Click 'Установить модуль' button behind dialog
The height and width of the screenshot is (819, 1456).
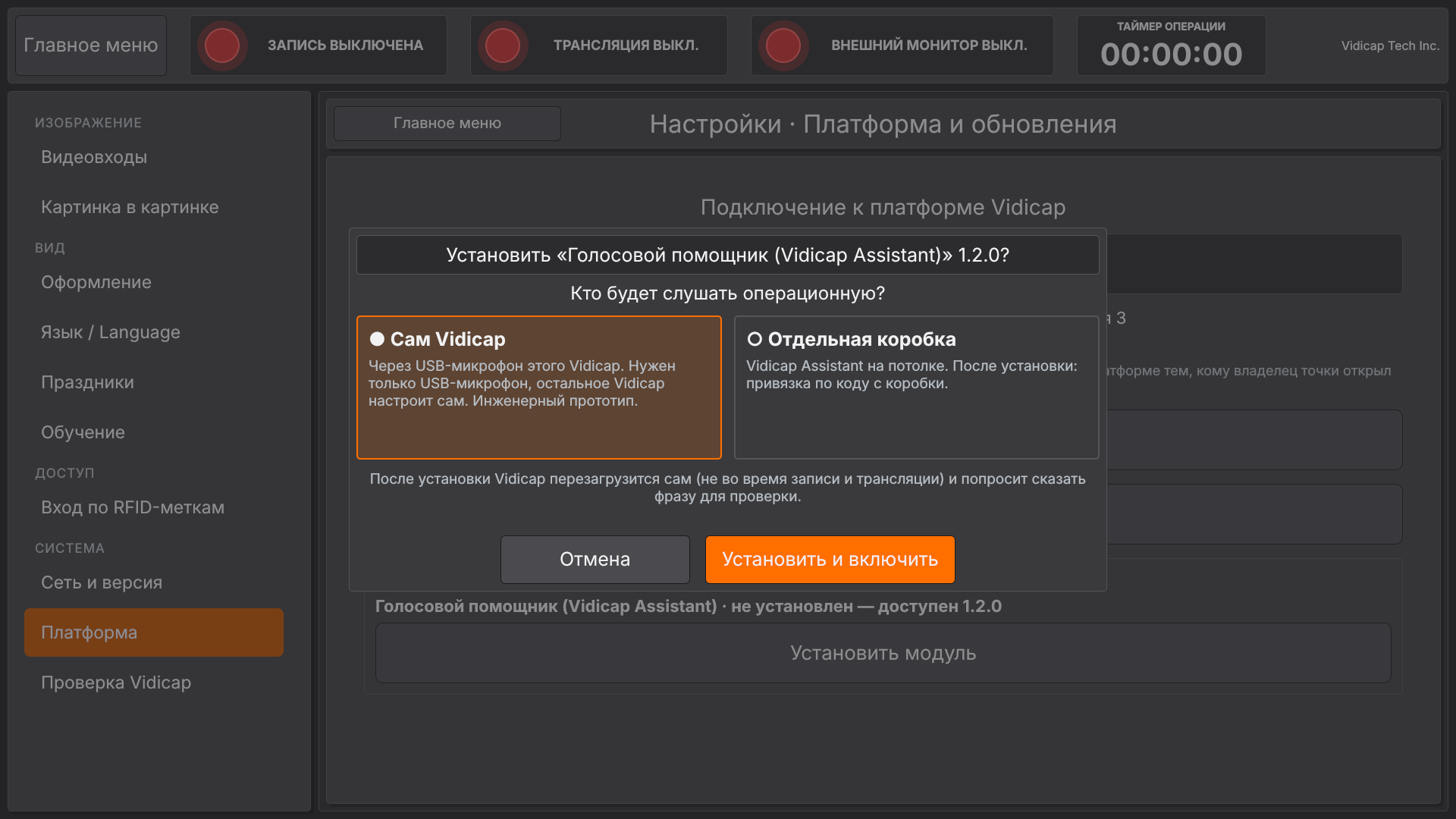click(883, 653)
